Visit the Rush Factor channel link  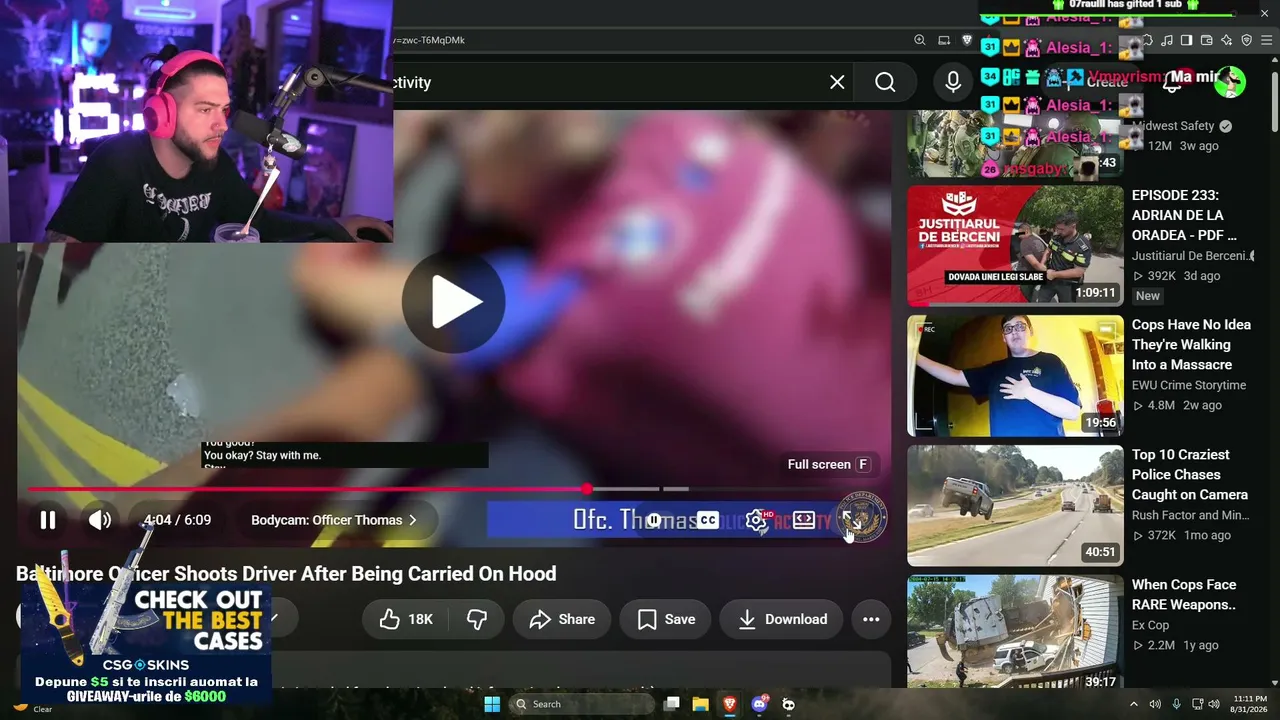coord(1190,515)
